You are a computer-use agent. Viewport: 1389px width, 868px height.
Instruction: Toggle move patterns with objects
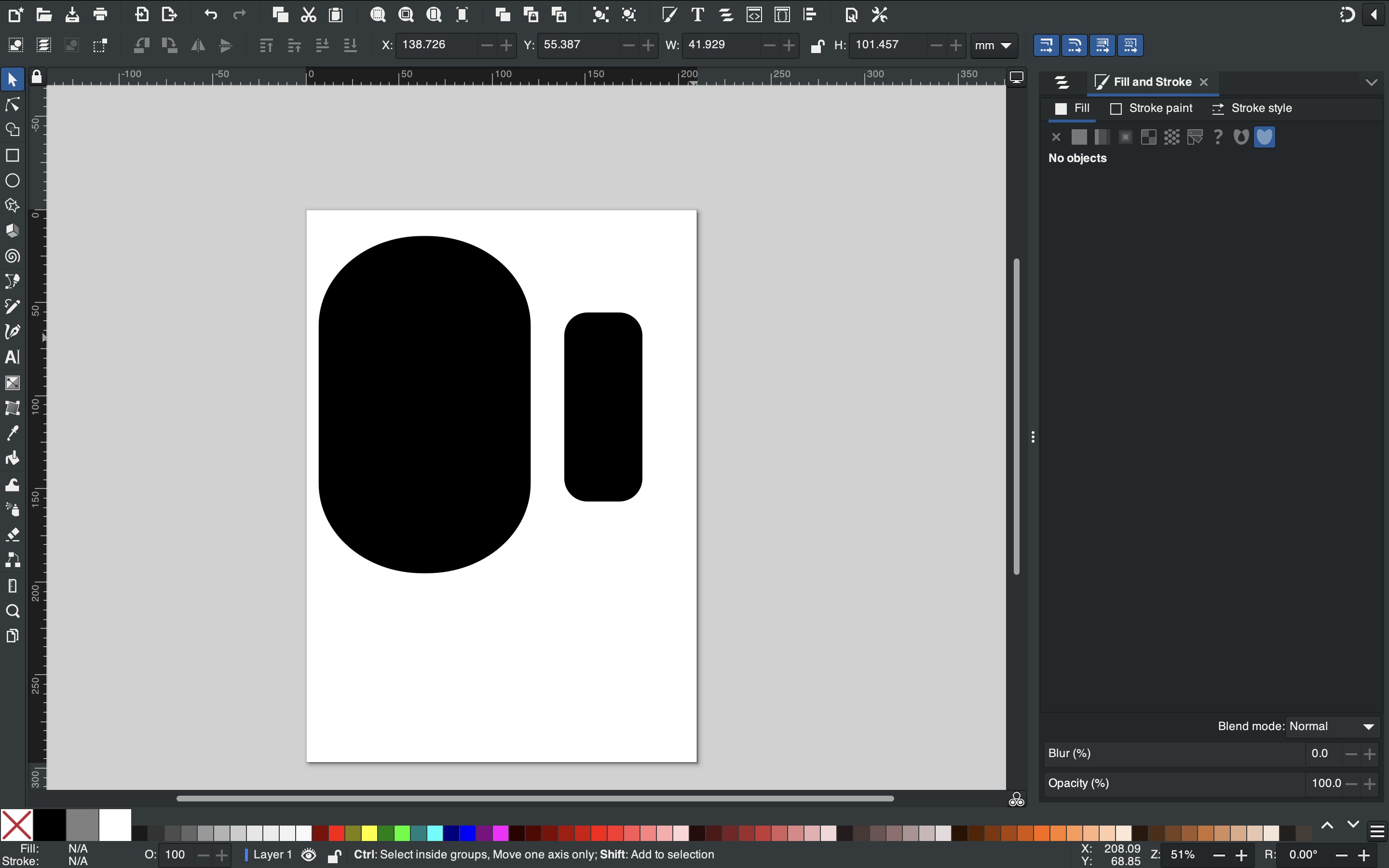click(x=1130, y=45)
